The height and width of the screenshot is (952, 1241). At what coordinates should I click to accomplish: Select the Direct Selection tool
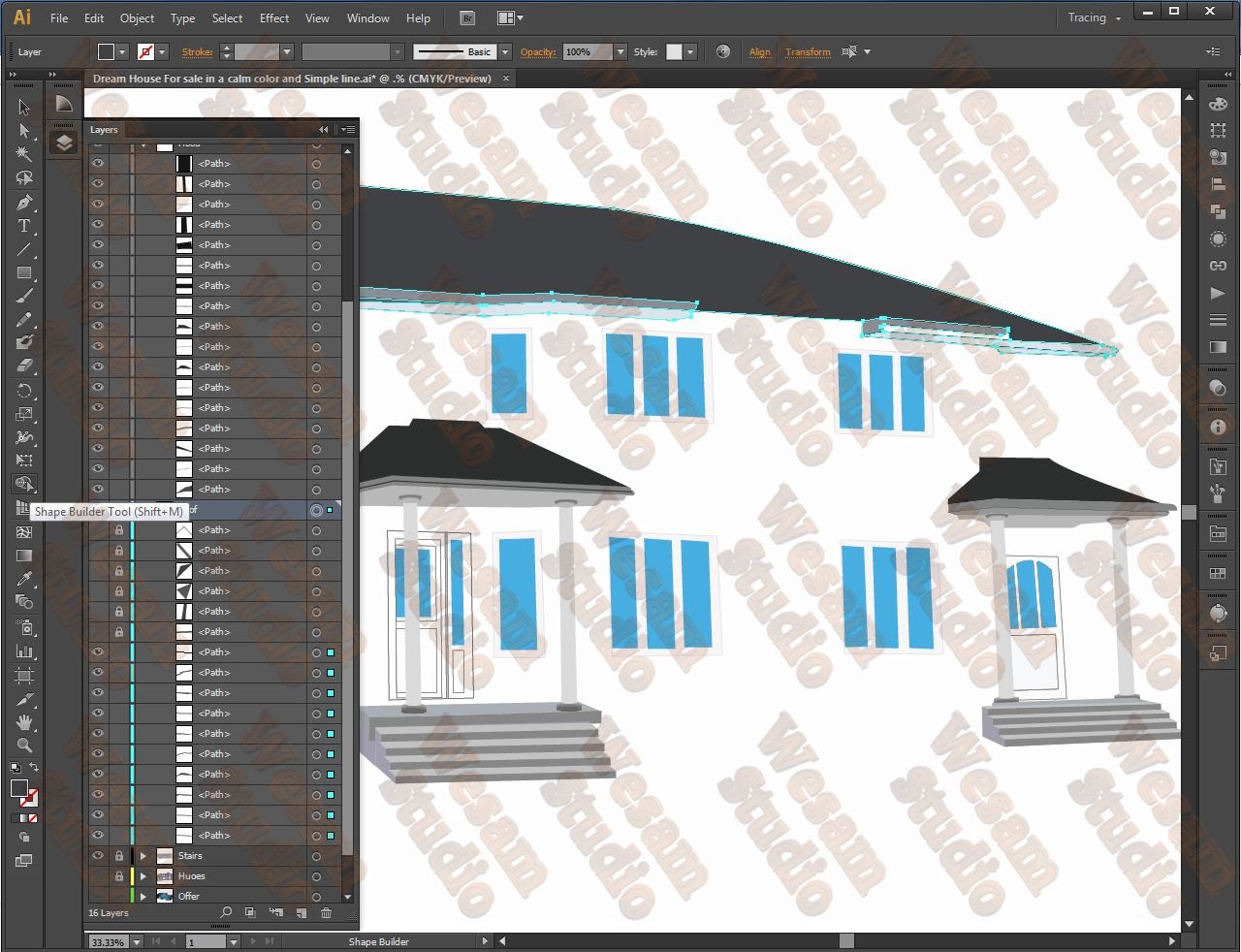(24, 130)
